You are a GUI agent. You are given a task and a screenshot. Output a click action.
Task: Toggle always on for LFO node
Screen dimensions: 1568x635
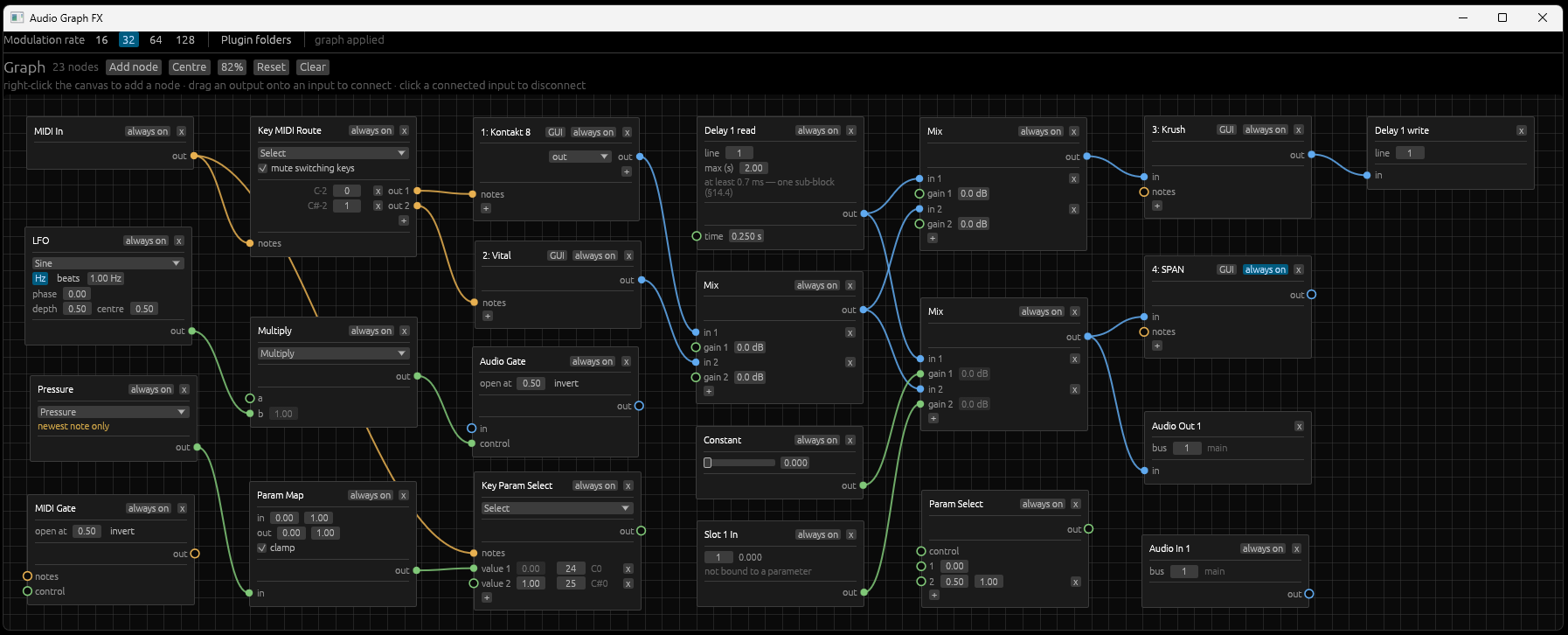click(x=145, y=241)
